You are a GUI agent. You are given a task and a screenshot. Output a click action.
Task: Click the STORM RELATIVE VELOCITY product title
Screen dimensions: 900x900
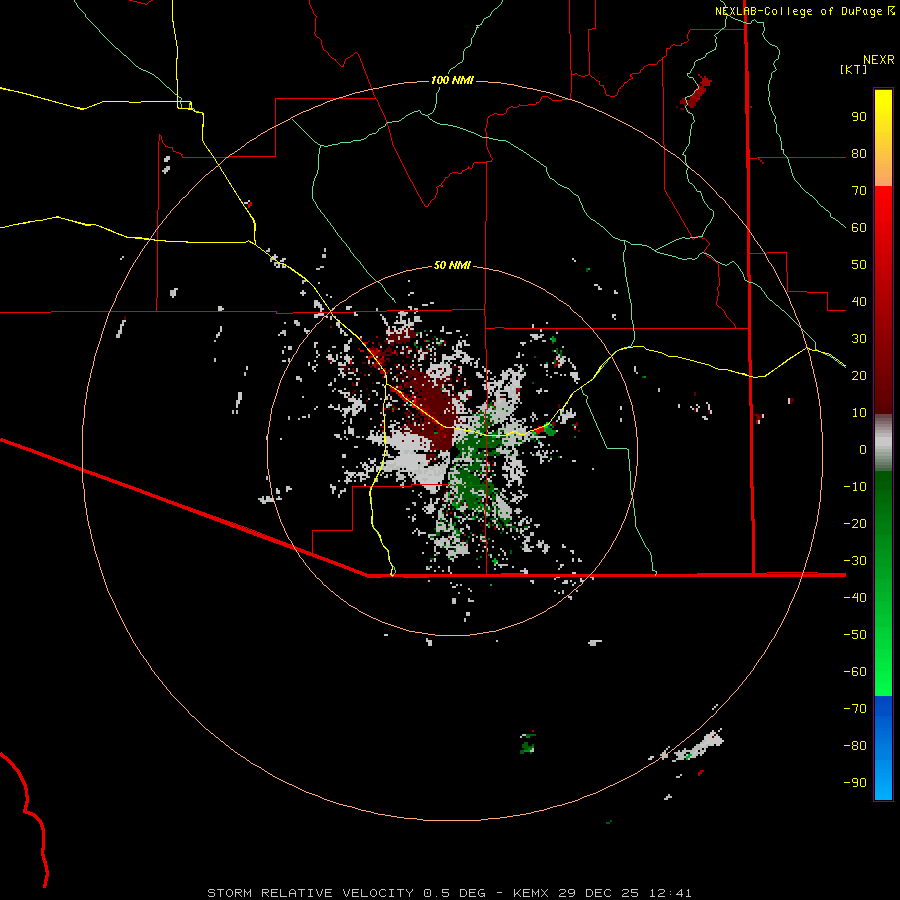click(310, 893)
